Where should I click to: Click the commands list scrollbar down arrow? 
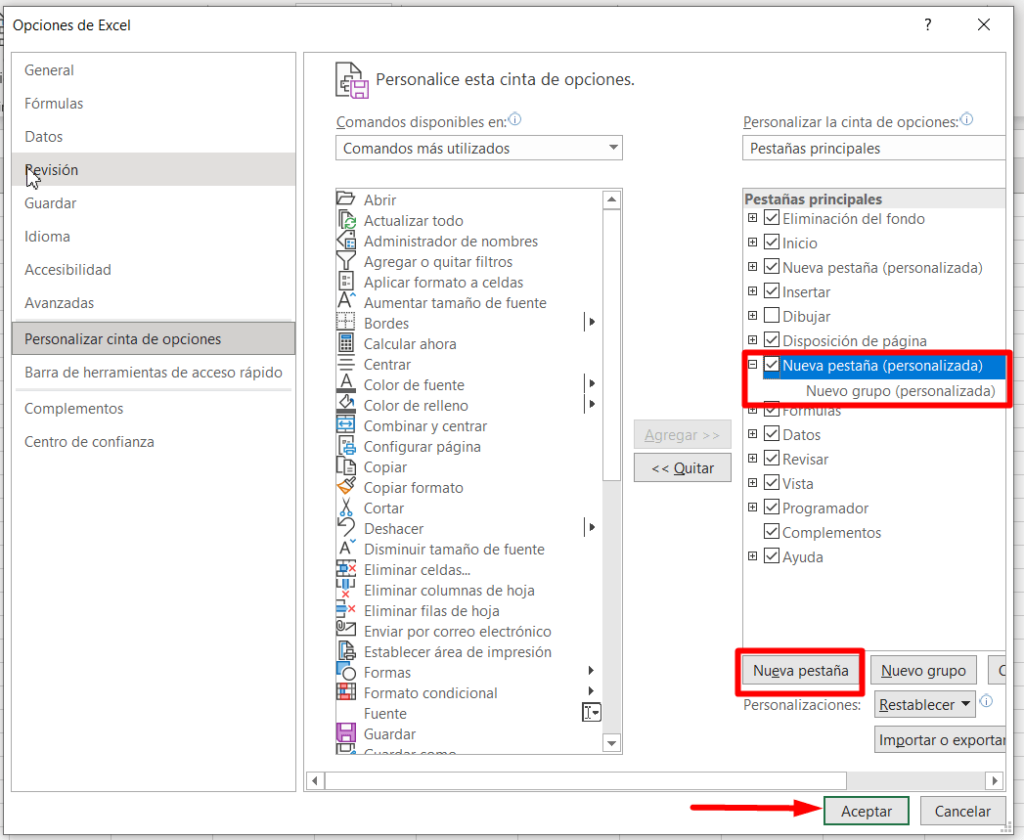point(612,743)
